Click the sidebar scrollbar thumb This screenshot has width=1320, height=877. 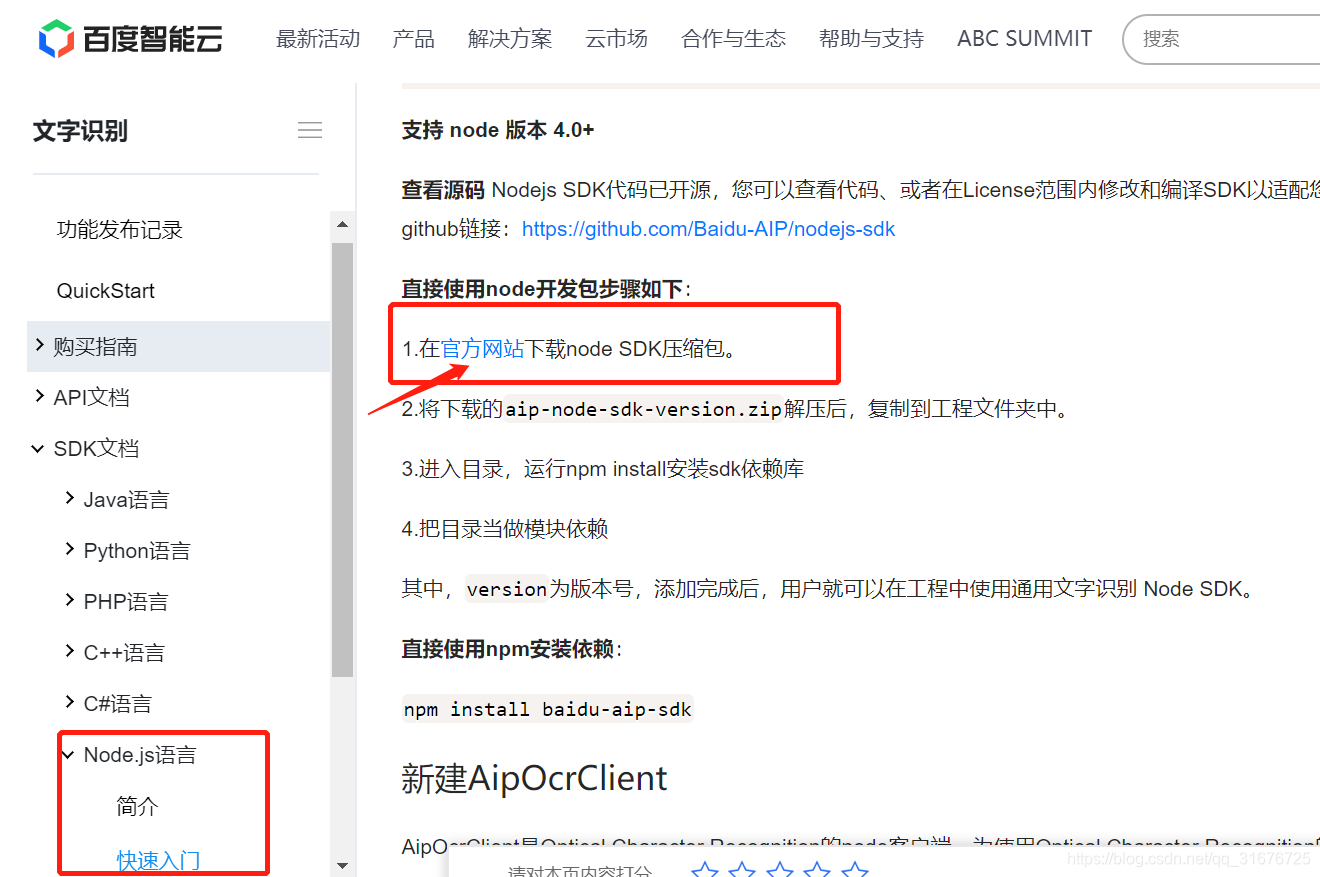342,460
